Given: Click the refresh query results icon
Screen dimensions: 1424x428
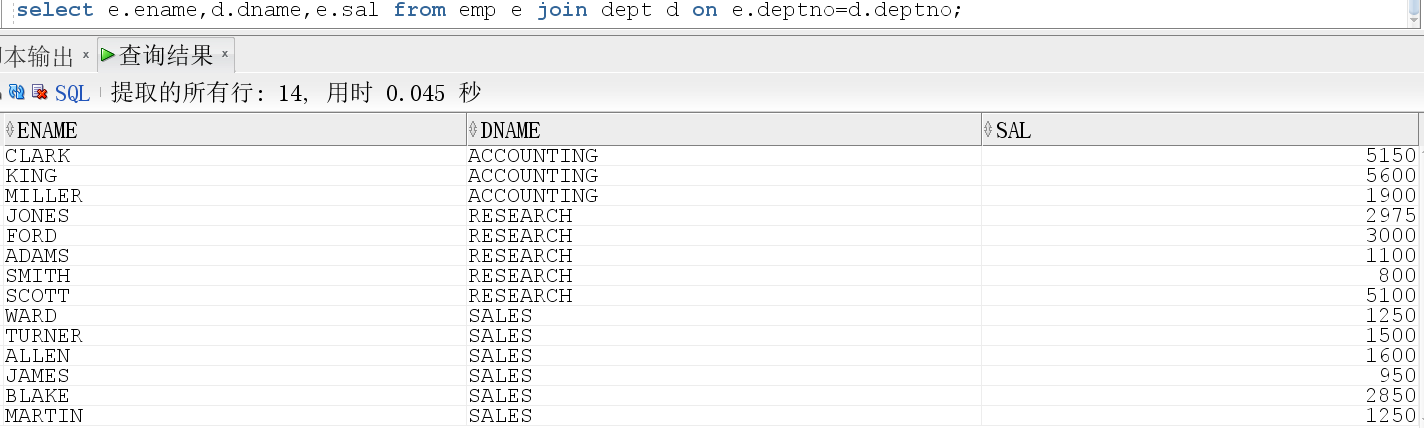Looking at the screenshot, I should click(17, 93).
